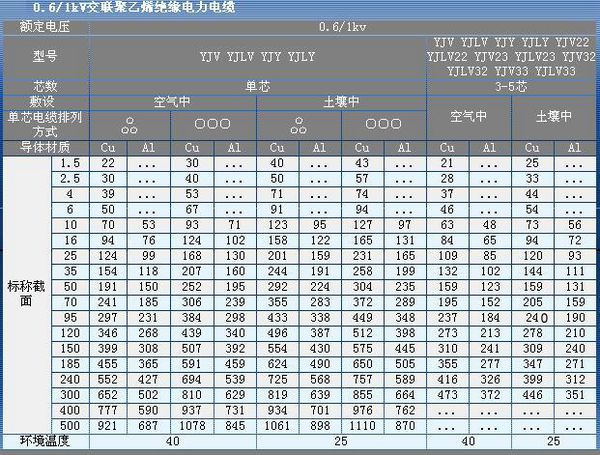Screen dimensions: 600x455
Task: Click the 3-5芯 core count cell
Action: (x=511, y=87)
